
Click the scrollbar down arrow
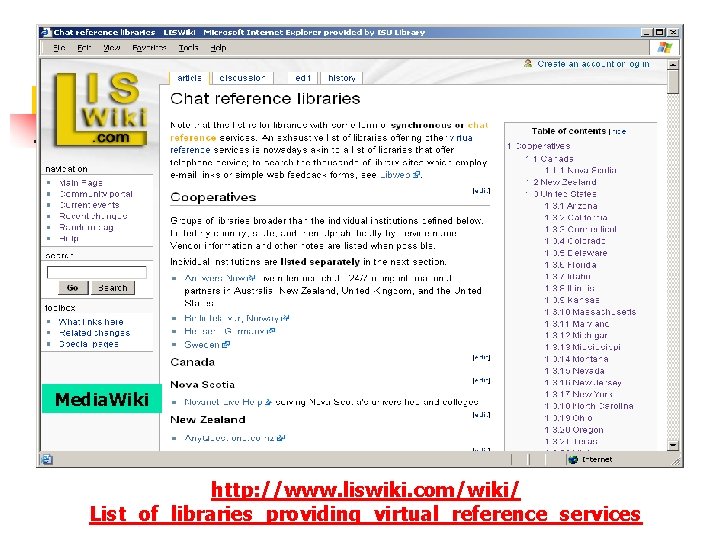tap(673, 445)
